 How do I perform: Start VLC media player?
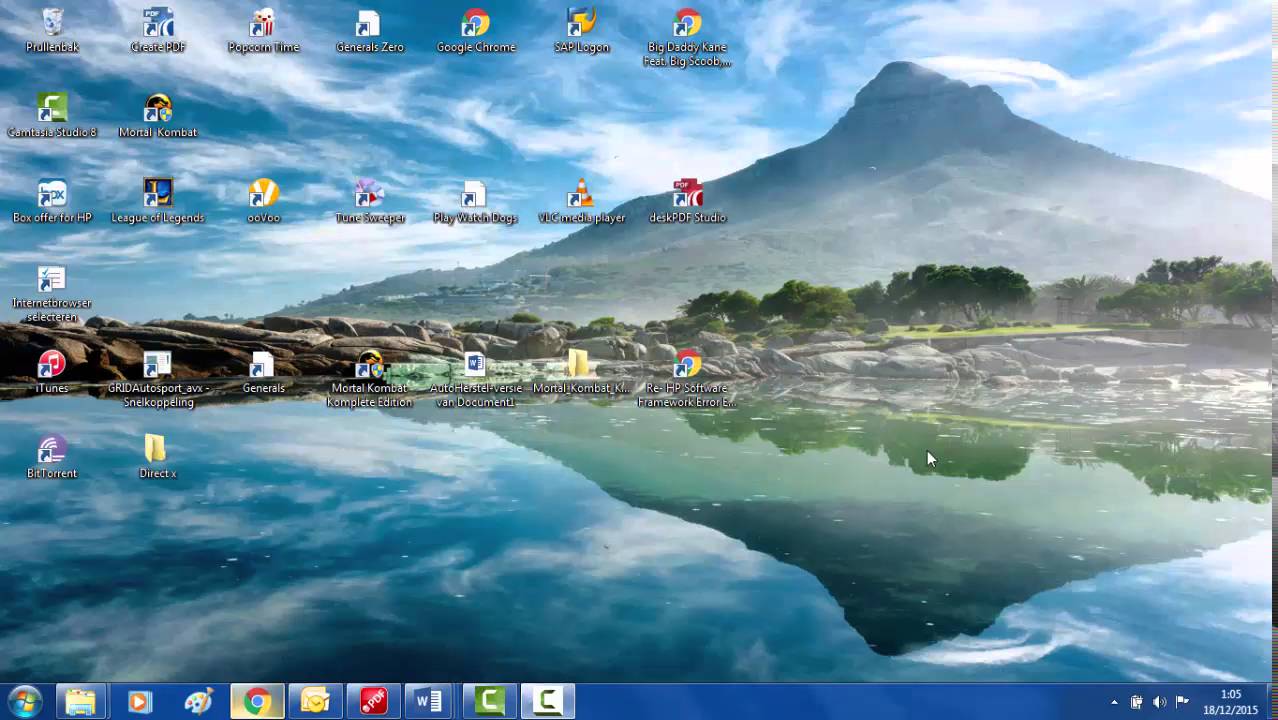581,195
